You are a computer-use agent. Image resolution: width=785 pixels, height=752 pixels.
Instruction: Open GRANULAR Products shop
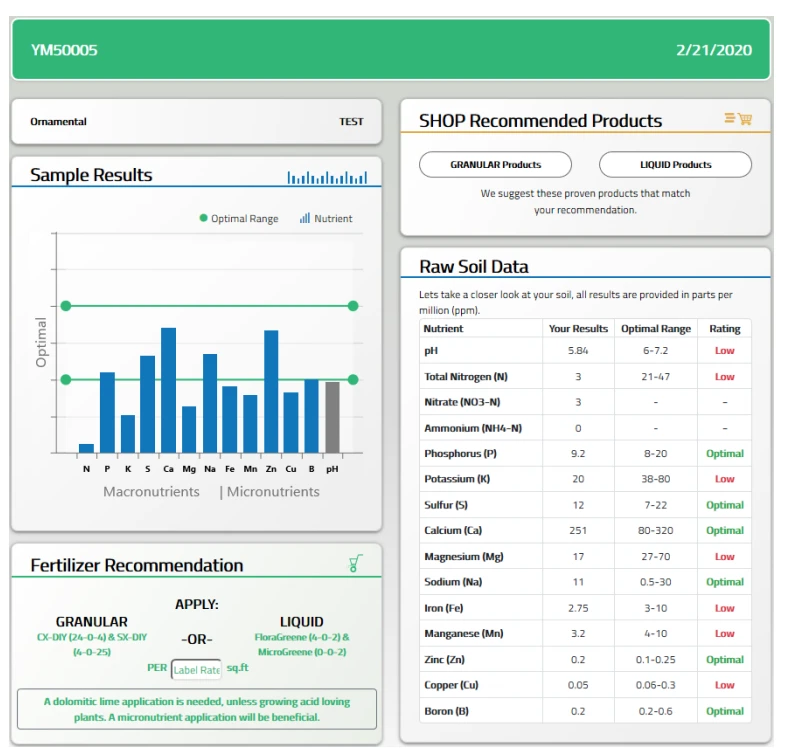click(495, 165)
